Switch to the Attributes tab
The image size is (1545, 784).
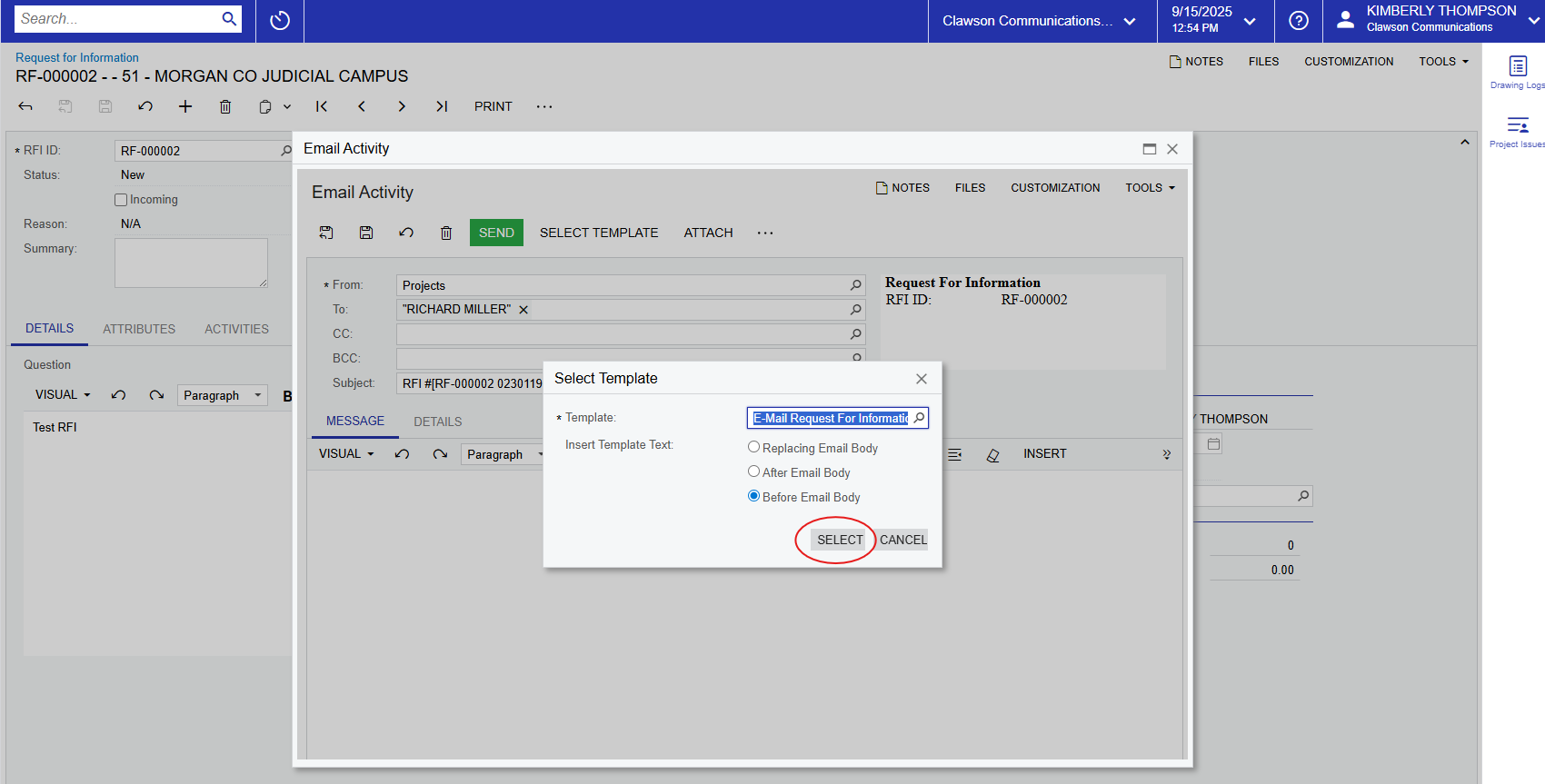coord(139,329)
